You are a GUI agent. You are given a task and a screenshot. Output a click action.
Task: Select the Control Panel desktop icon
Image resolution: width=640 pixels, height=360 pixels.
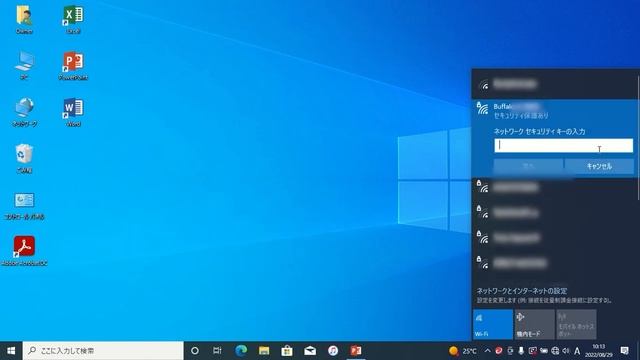click(24, 205)
